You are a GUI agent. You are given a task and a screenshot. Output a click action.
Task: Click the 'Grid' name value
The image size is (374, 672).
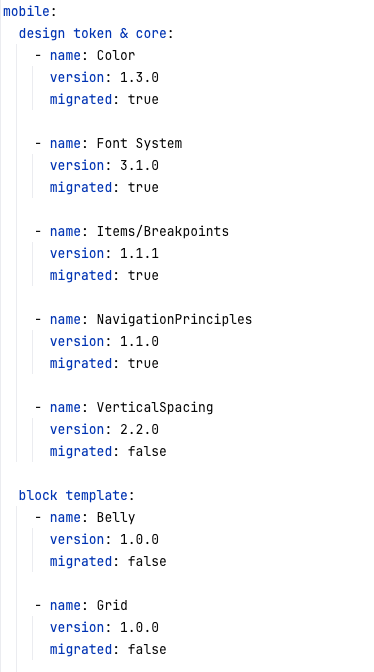pos(112,605)
